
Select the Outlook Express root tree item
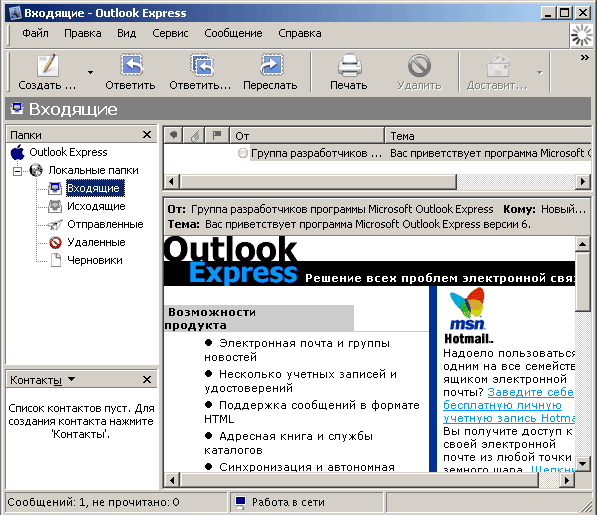(x=68, y=152)
